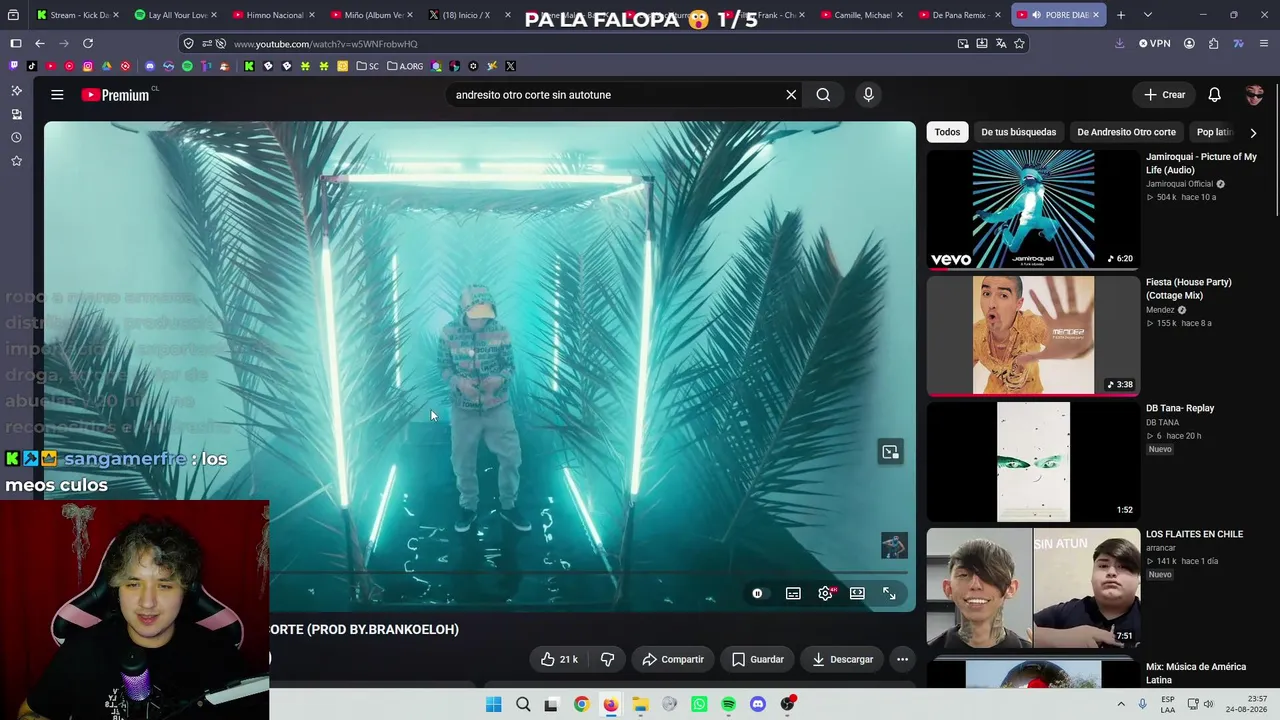
Task: Expand the tab list dropdown arrow
Action: [1148, 15]
